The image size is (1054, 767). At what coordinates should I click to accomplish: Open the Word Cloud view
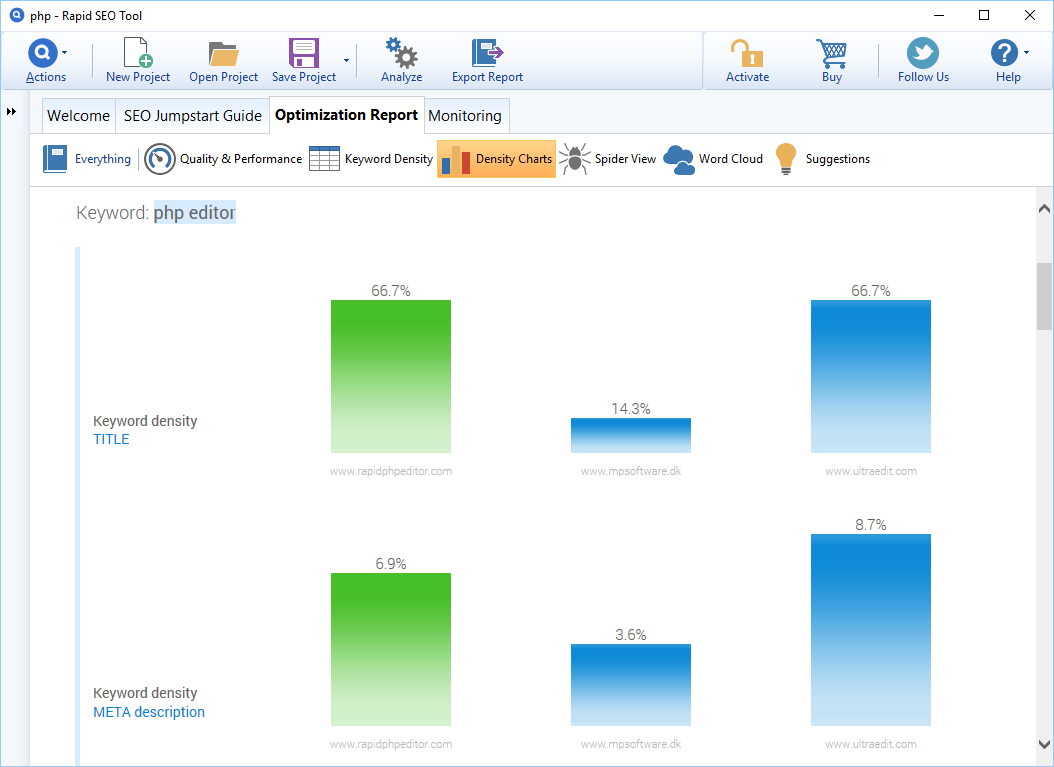pyautogui.click(x=713, y=159)
